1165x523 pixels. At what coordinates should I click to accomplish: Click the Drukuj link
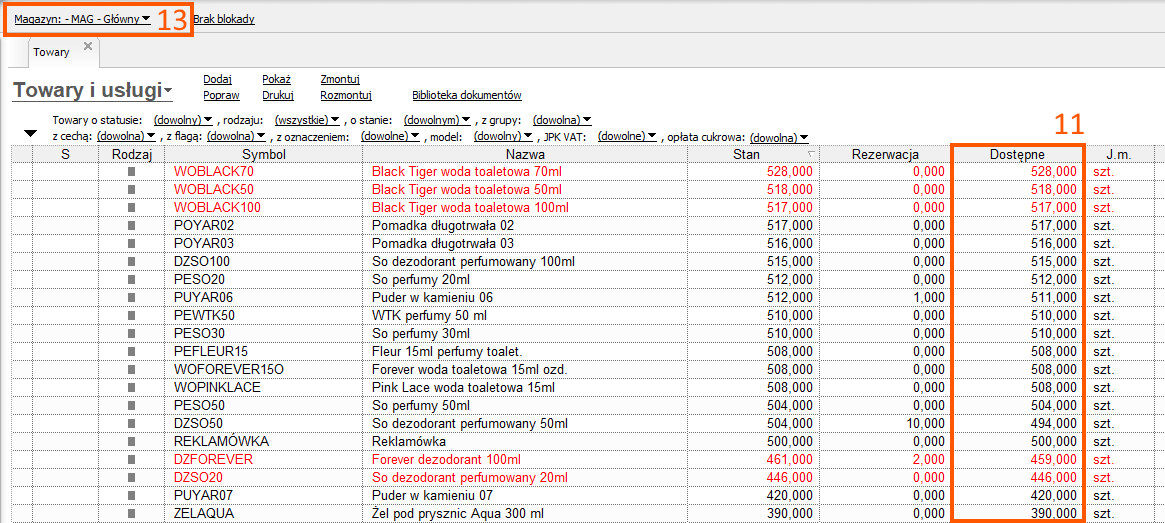pos(277,96)
